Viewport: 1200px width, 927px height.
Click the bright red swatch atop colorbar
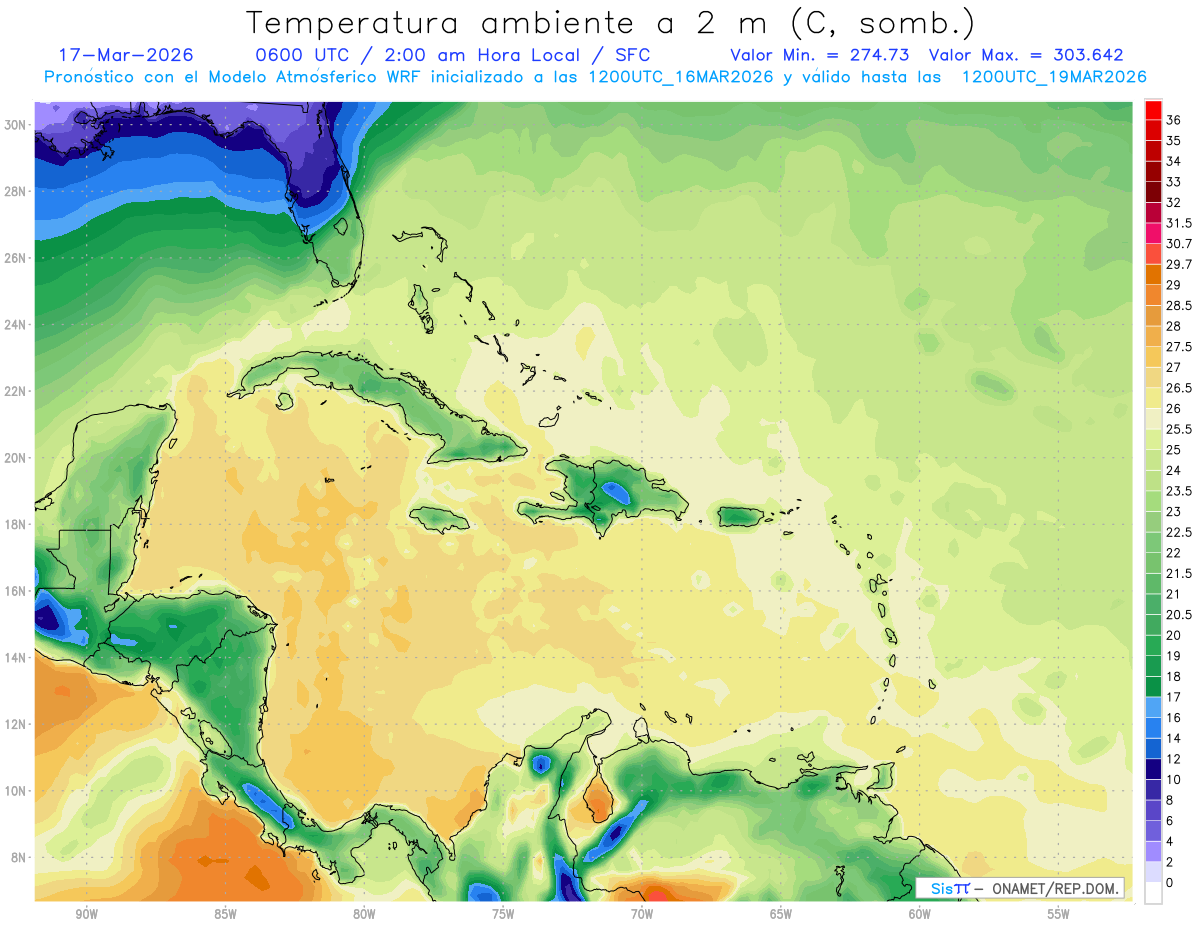(x=1153, y=111)
